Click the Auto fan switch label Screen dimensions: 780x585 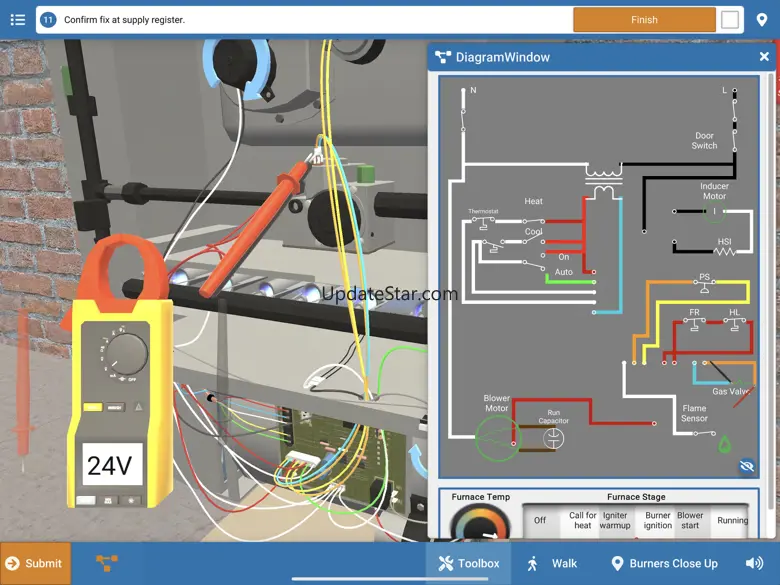click(564, 272)
